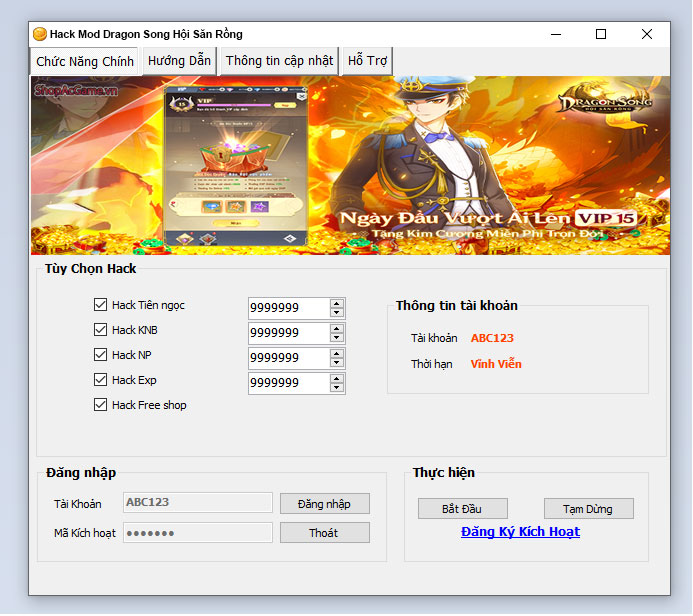The image size is (693, 616).
Task: Decrease the Hack KNB value with down arrow
Action: [337, 338]
